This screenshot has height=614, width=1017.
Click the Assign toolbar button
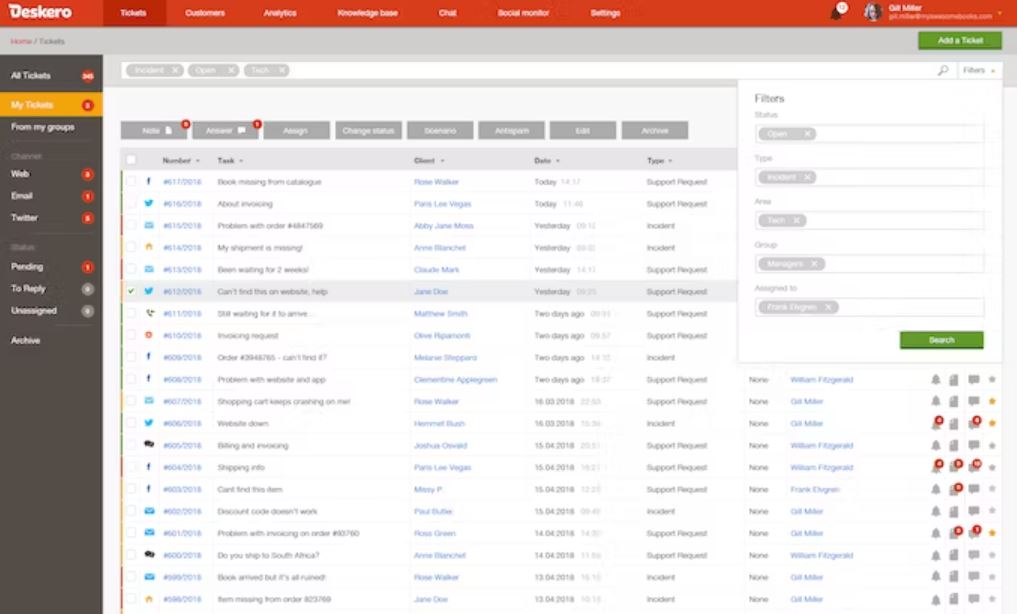(296, 130)
